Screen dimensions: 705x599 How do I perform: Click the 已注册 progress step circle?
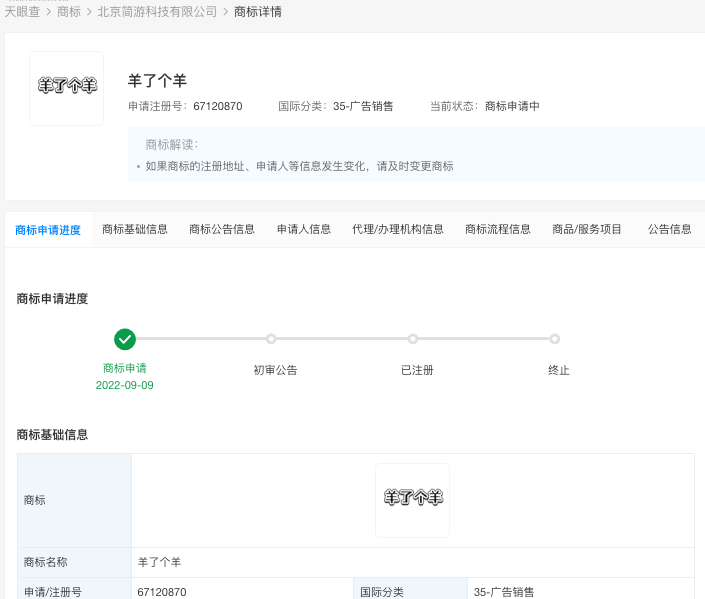pyautogui.click(x=413, y=339)
